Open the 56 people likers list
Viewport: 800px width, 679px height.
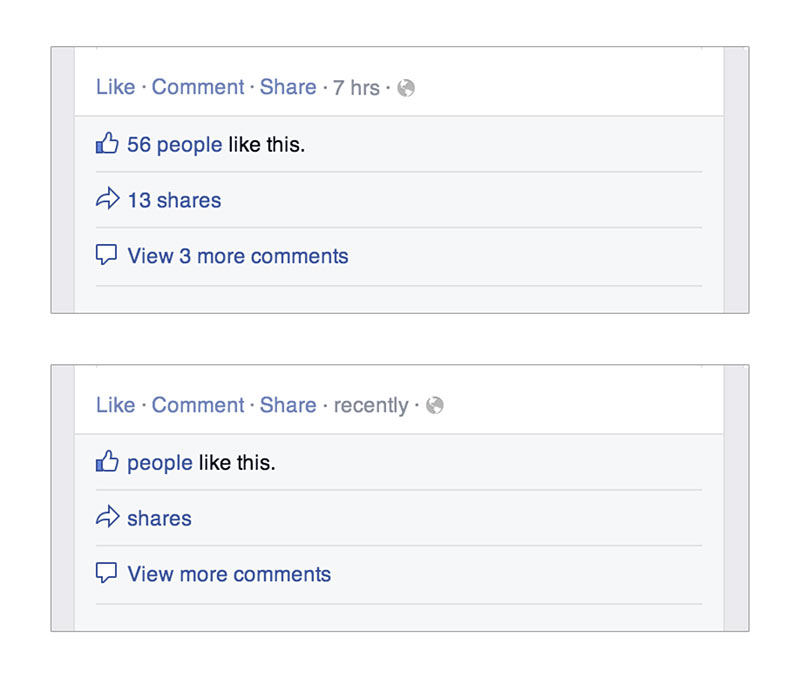pos(174,145)
